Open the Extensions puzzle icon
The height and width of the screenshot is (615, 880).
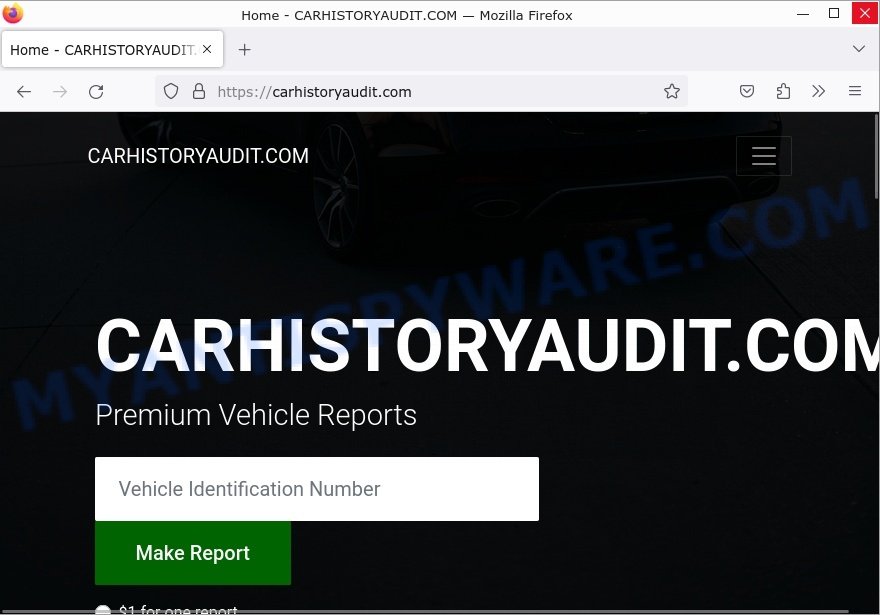pos(783,91)
